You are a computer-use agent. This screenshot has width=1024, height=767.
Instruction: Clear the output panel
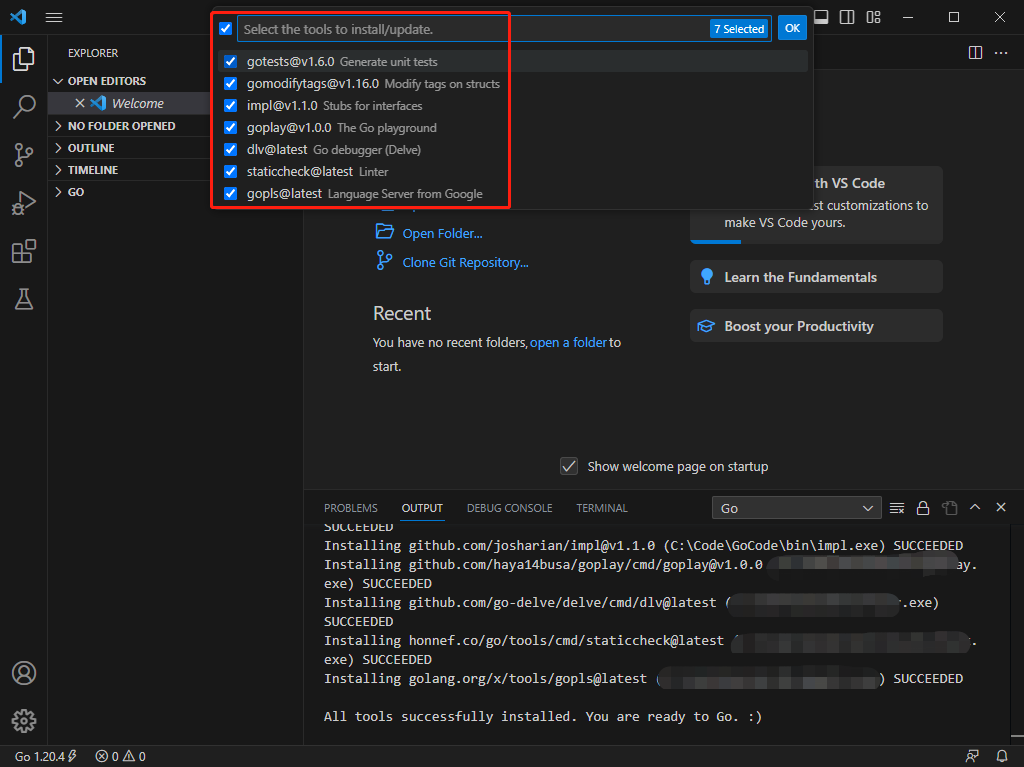coord(897,508)
